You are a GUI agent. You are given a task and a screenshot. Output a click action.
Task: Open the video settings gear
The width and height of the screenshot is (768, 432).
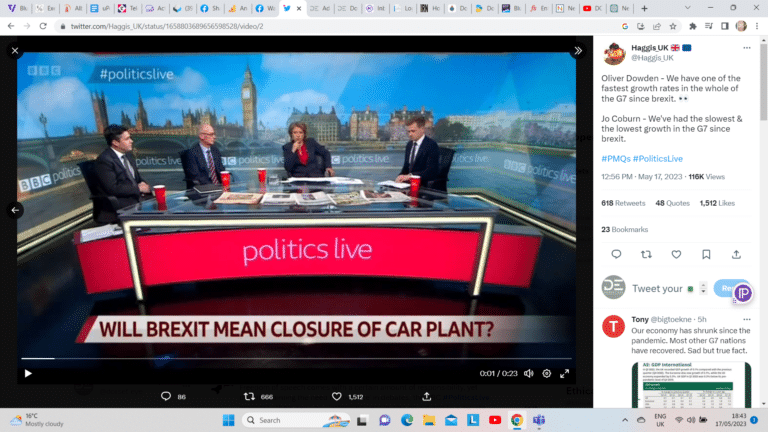point(547,373)
